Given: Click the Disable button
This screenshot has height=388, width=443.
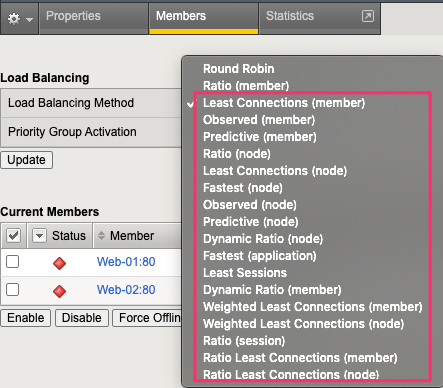Looking at the screenshot, I should click(82, 318).
